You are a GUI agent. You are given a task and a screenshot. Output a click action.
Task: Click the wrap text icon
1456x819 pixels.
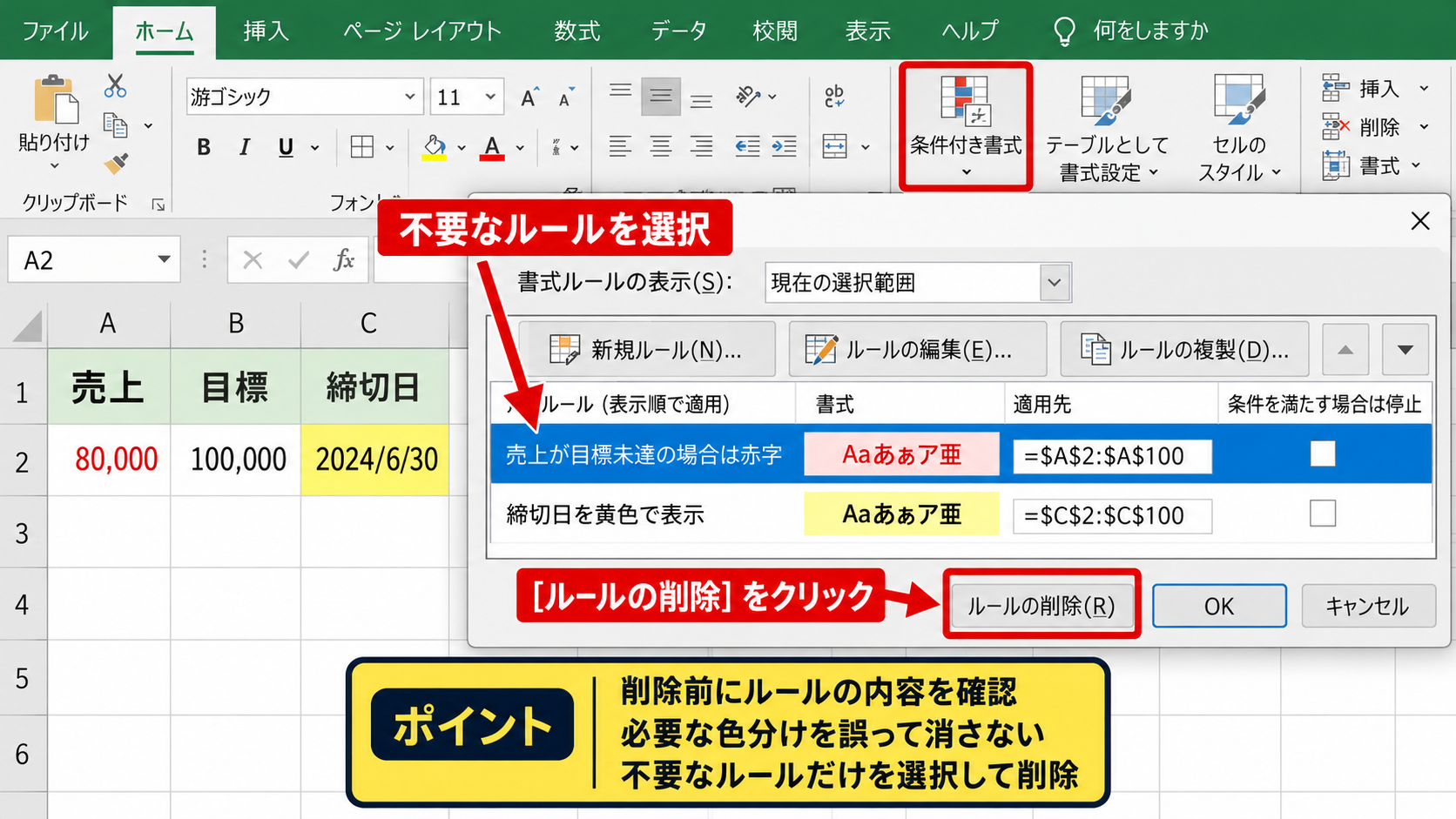[x=834, y=97]
